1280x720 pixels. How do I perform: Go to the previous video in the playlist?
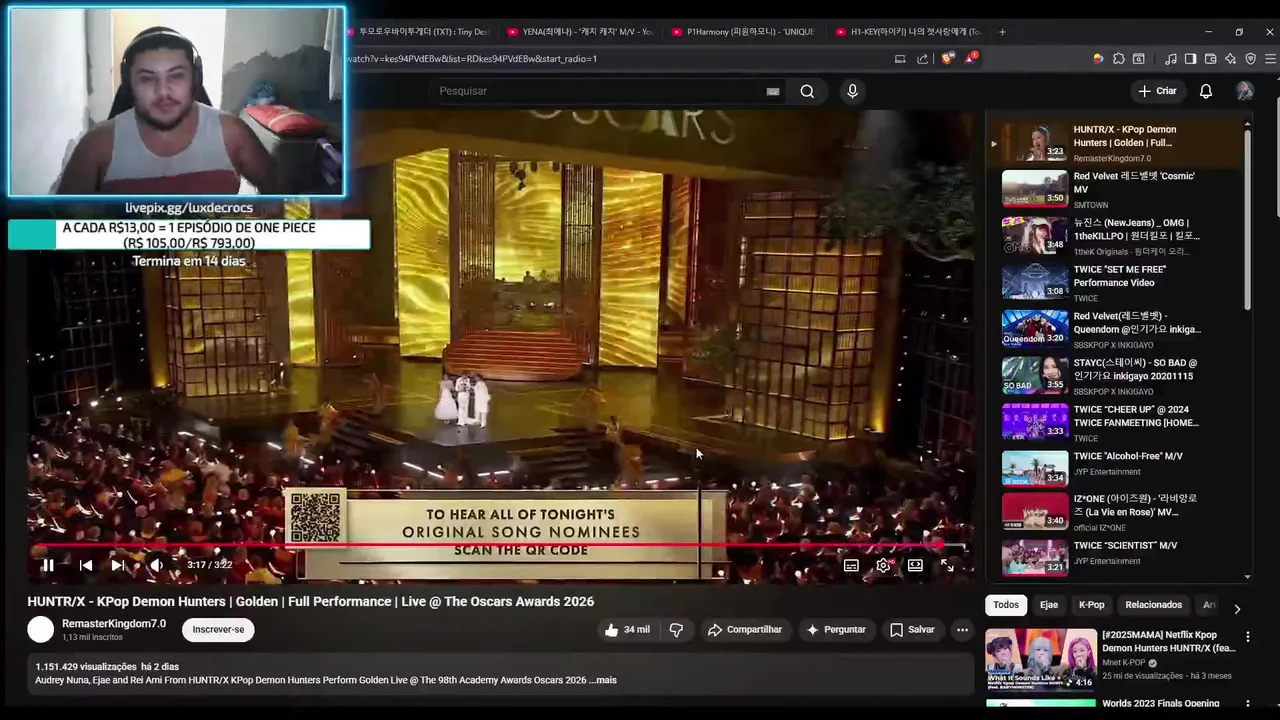[x=86, y=565]
